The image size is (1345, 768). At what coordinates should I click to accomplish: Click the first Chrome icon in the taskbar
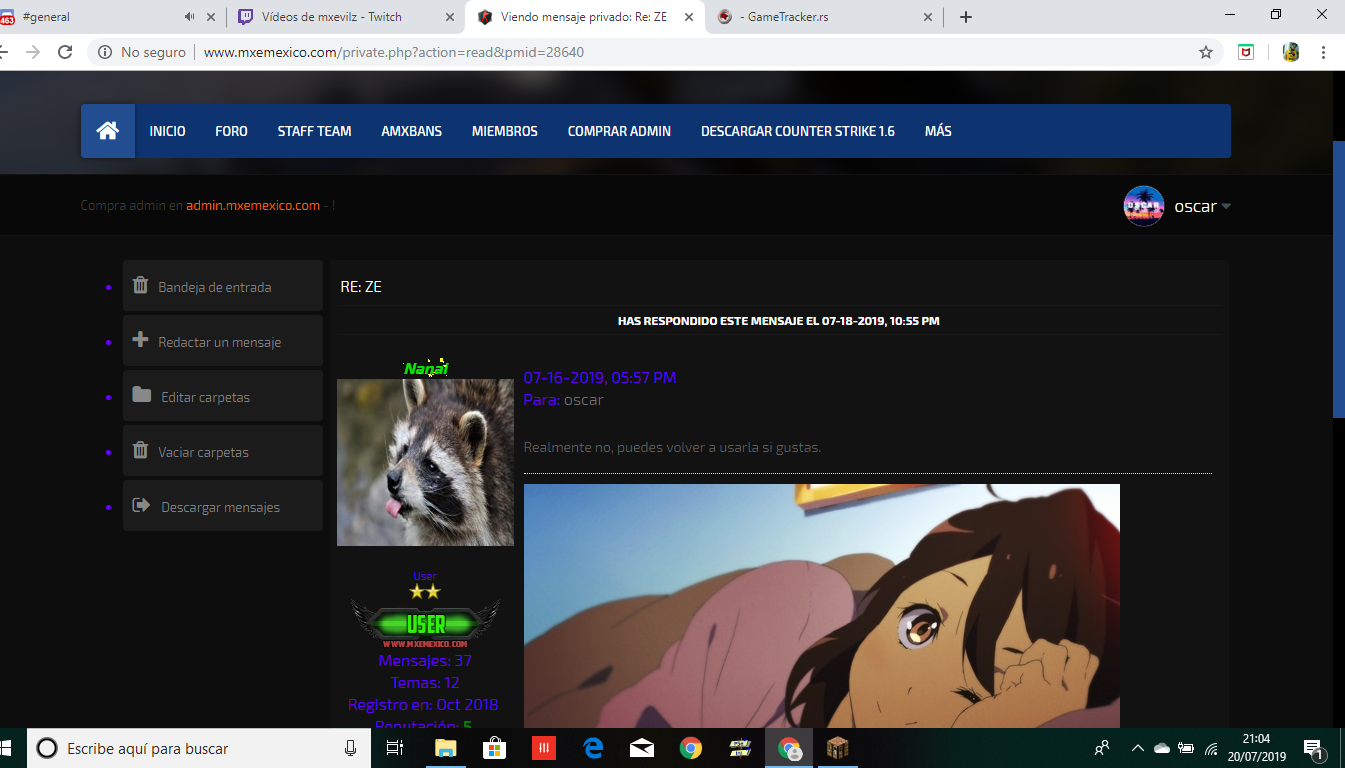[690, 748]
